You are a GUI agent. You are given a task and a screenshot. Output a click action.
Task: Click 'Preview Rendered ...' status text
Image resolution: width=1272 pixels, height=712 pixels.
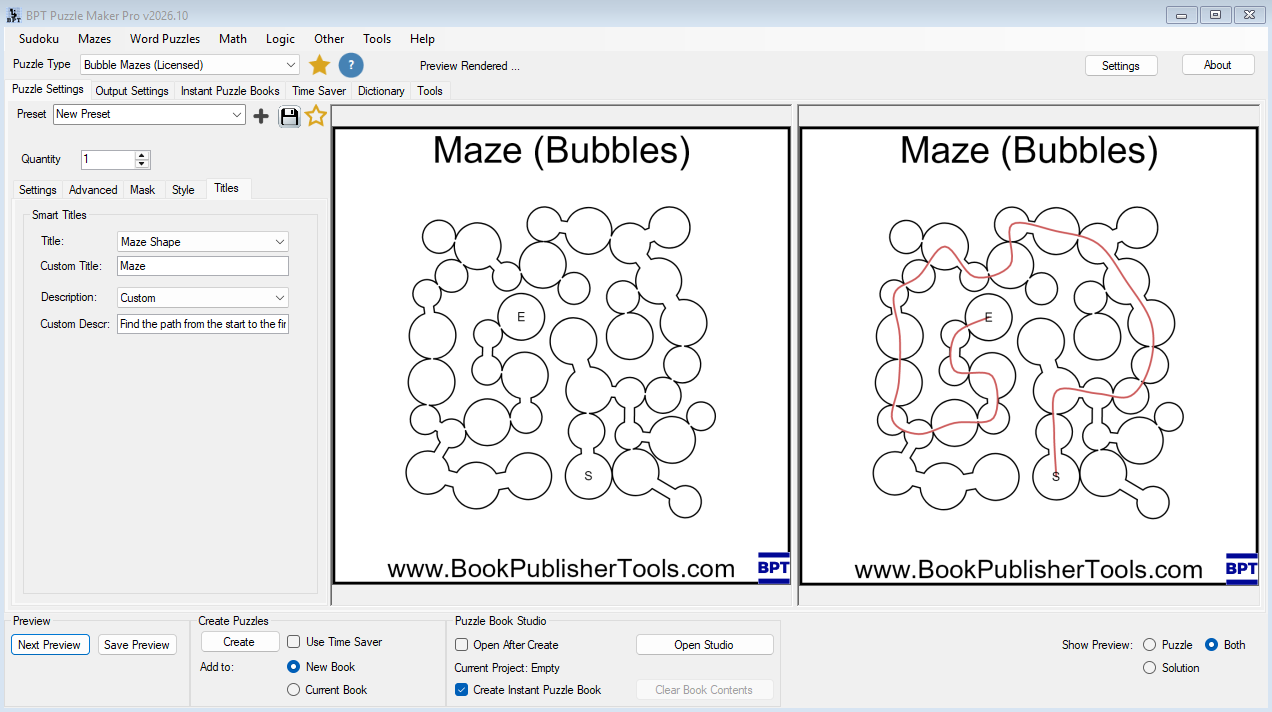tap(470, 66)
